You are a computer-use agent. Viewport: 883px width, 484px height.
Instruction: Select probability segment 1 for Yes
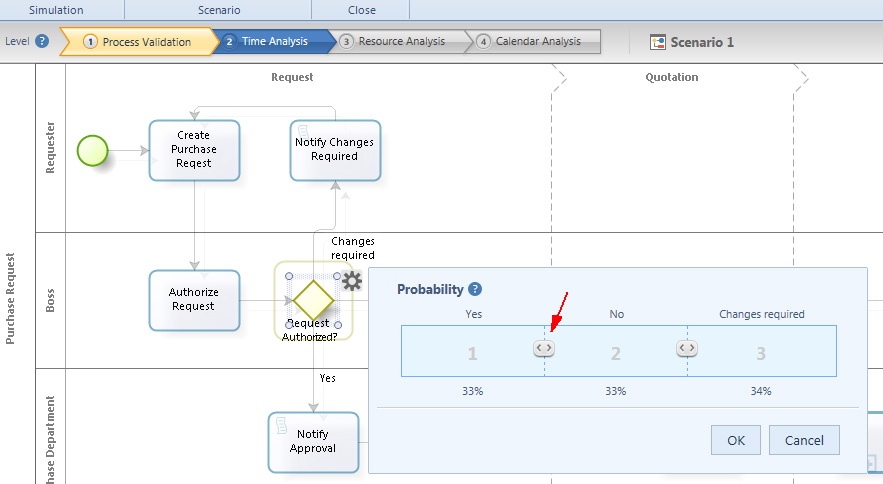tap(472, 351)
